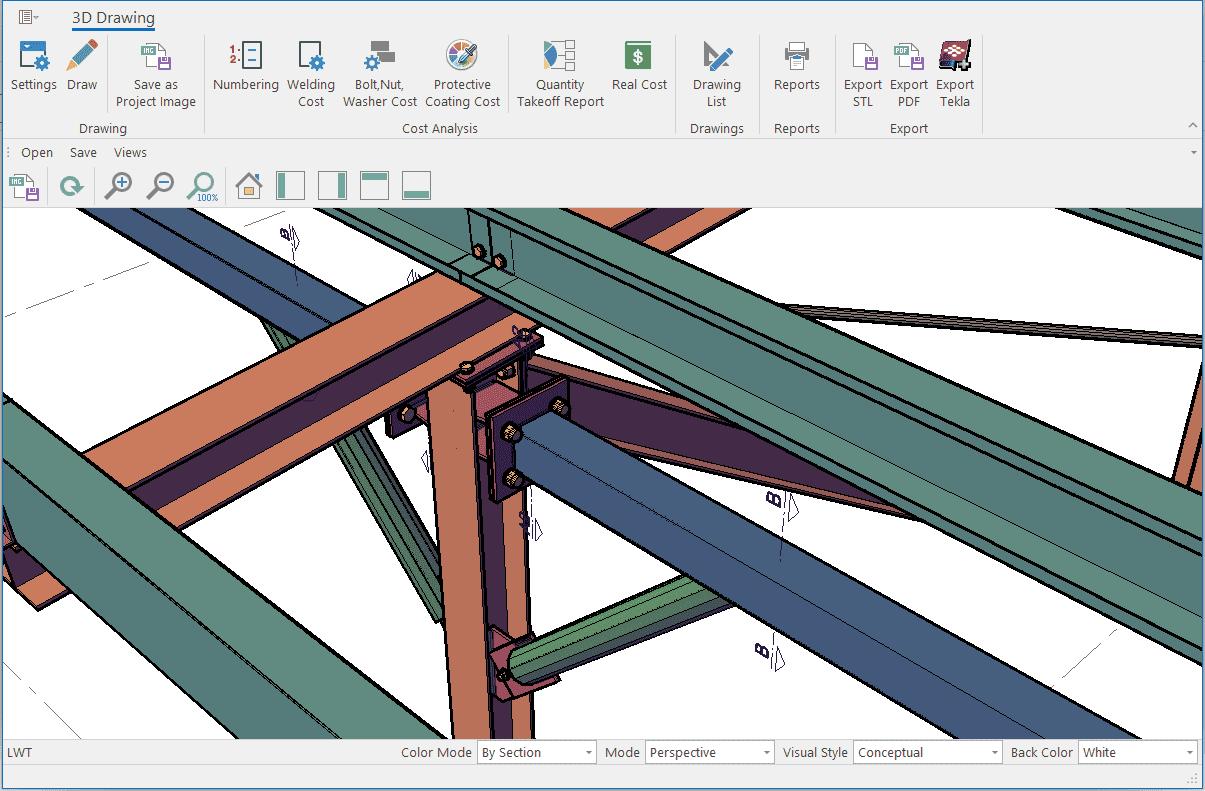1205x791 pixels.
Task: Open the 3D drawing Settings icon
Action: pos(34,58)
